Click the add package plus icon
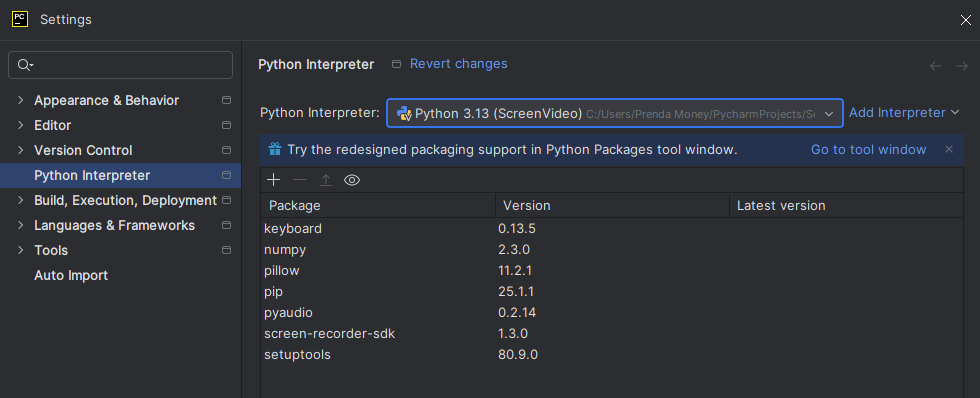 [273, 180]
